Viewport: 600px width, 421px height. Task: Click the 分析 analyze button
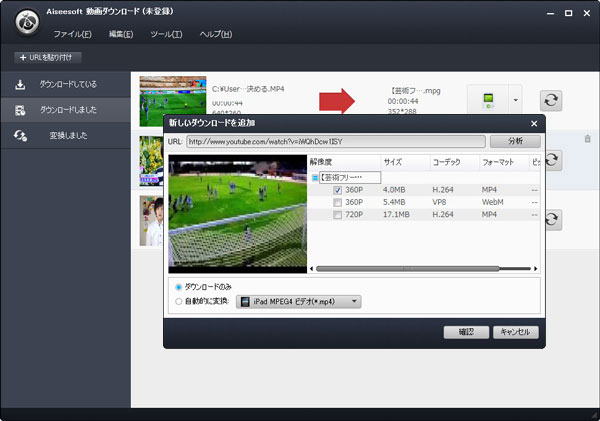point(515,141)
